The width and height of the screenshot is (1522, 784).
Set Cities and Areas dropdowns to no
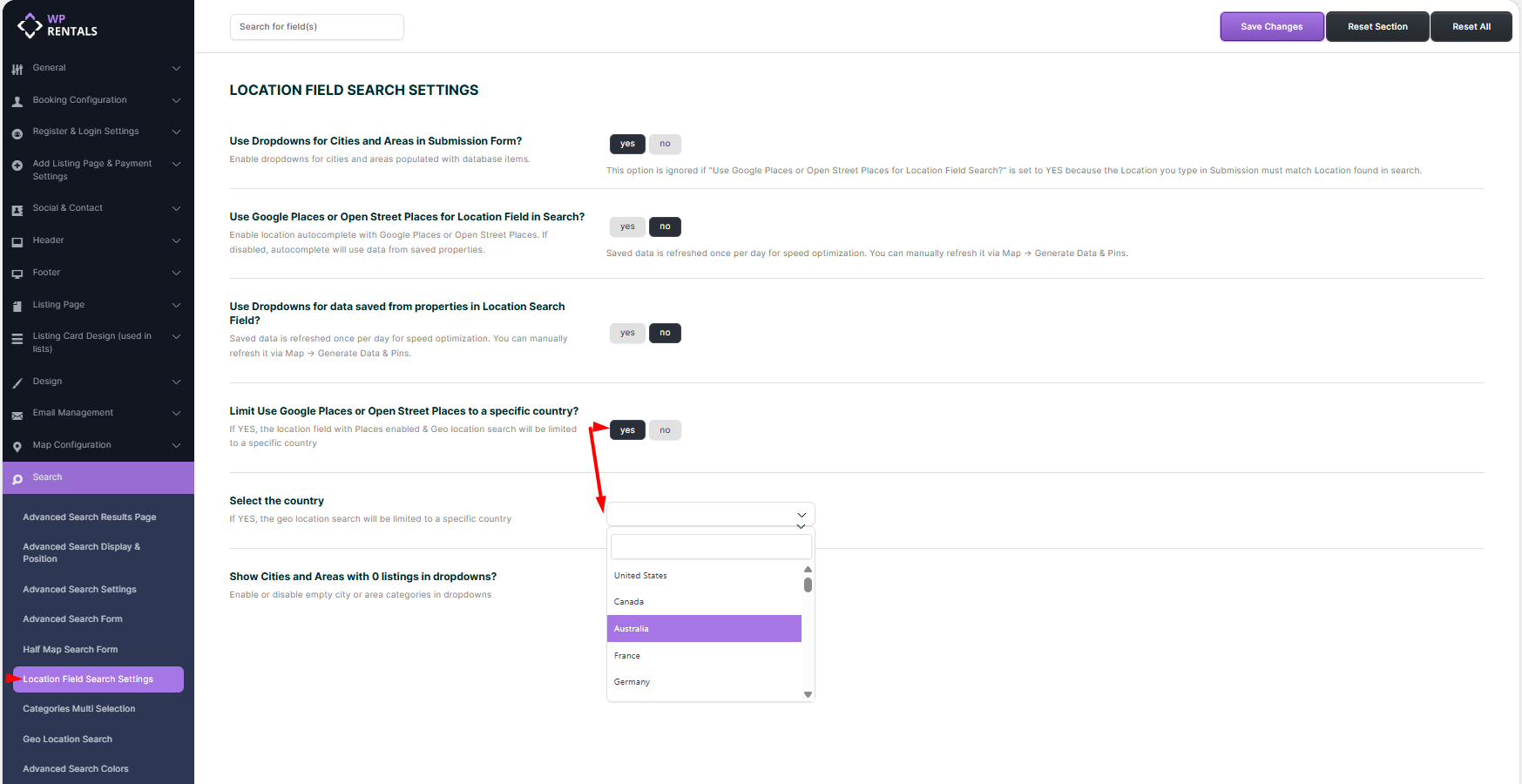[665, 144]
